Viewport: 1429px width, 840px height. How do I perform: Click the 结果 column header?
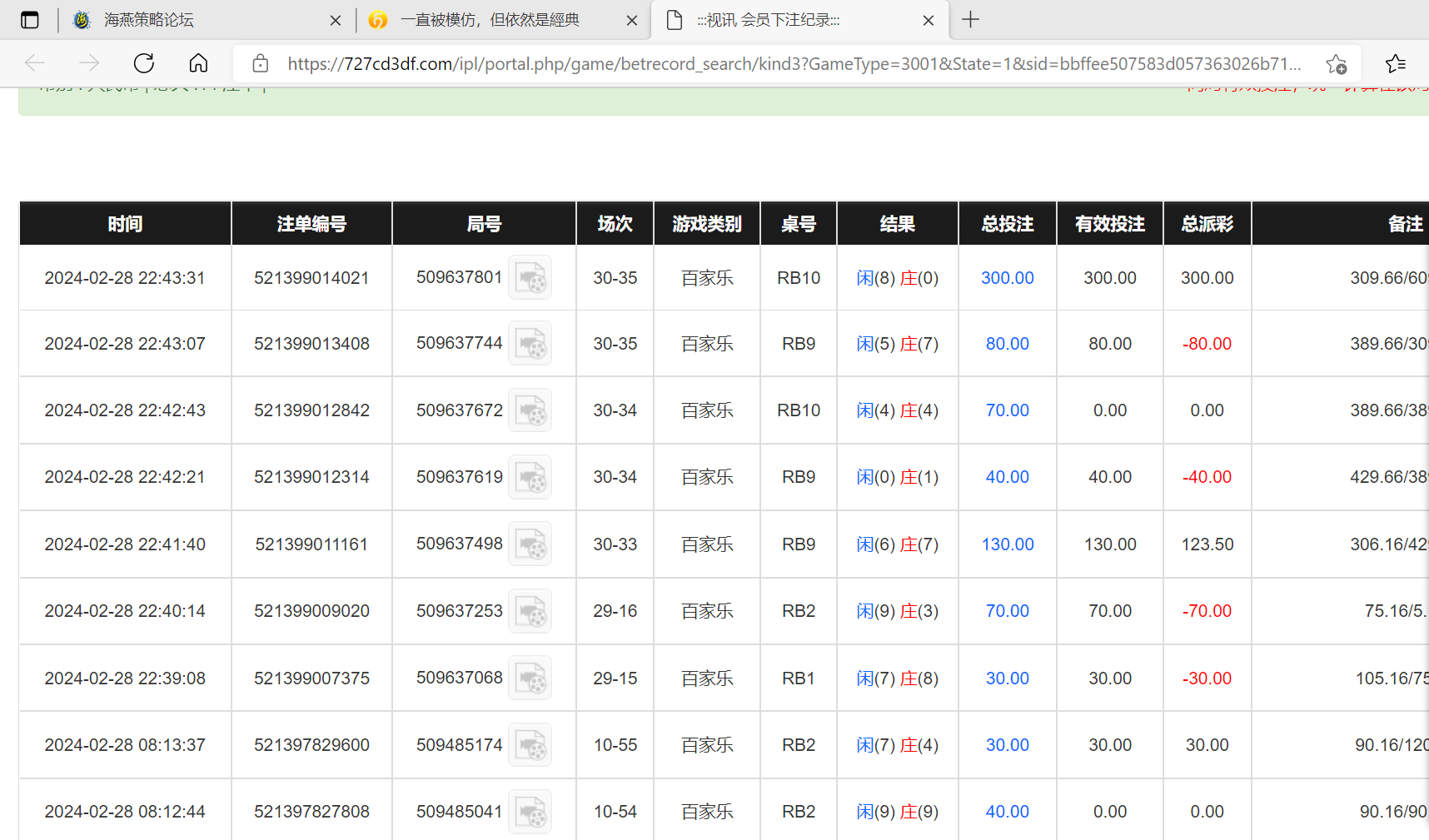(898, 224)
